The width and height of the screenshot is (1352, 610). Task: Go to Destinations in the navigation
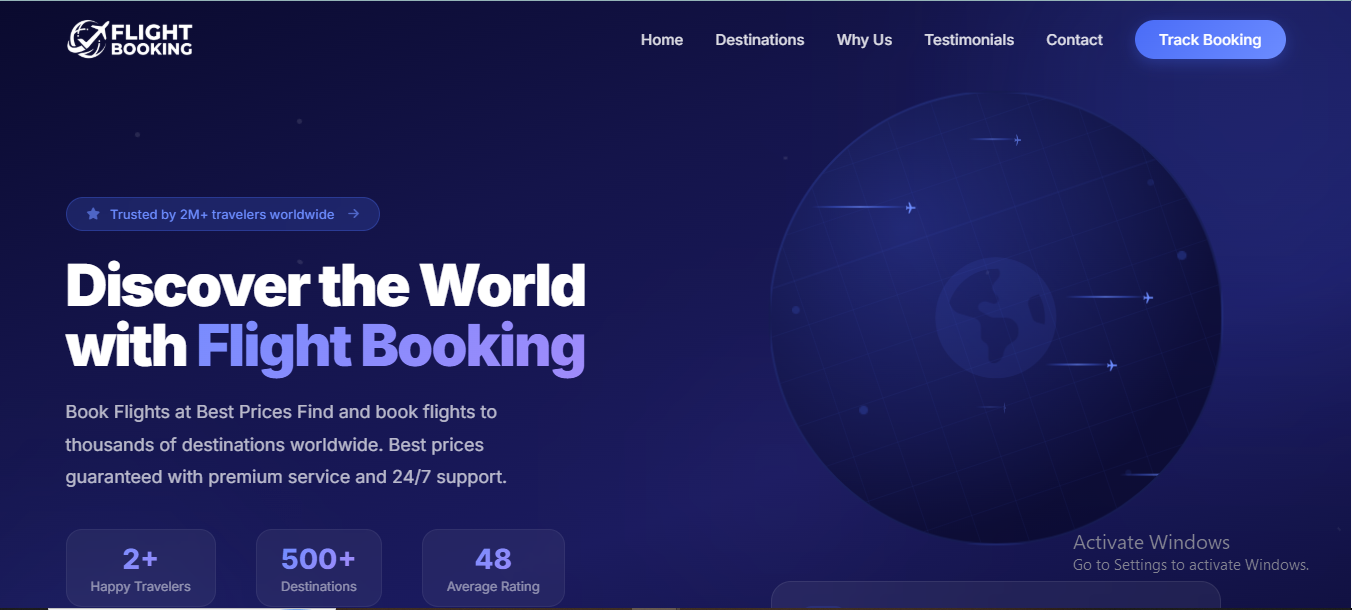[760, 40]
